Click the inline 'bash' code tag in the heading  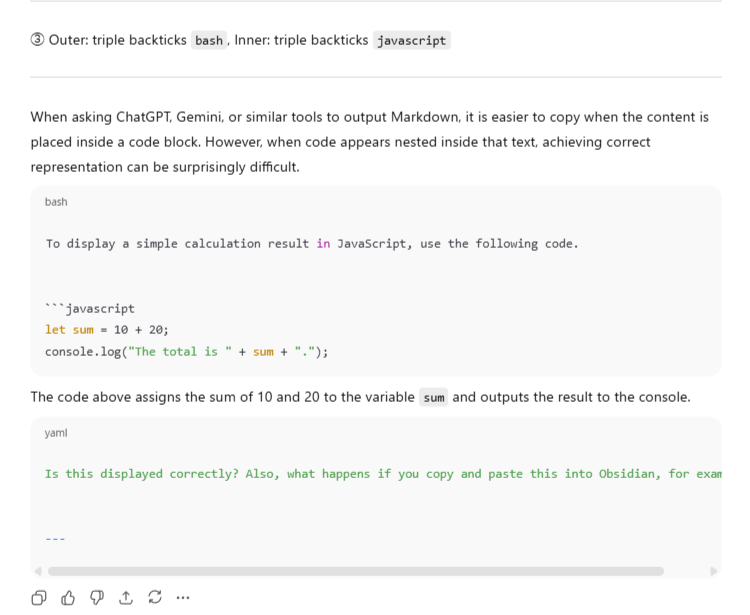point(209,41)
